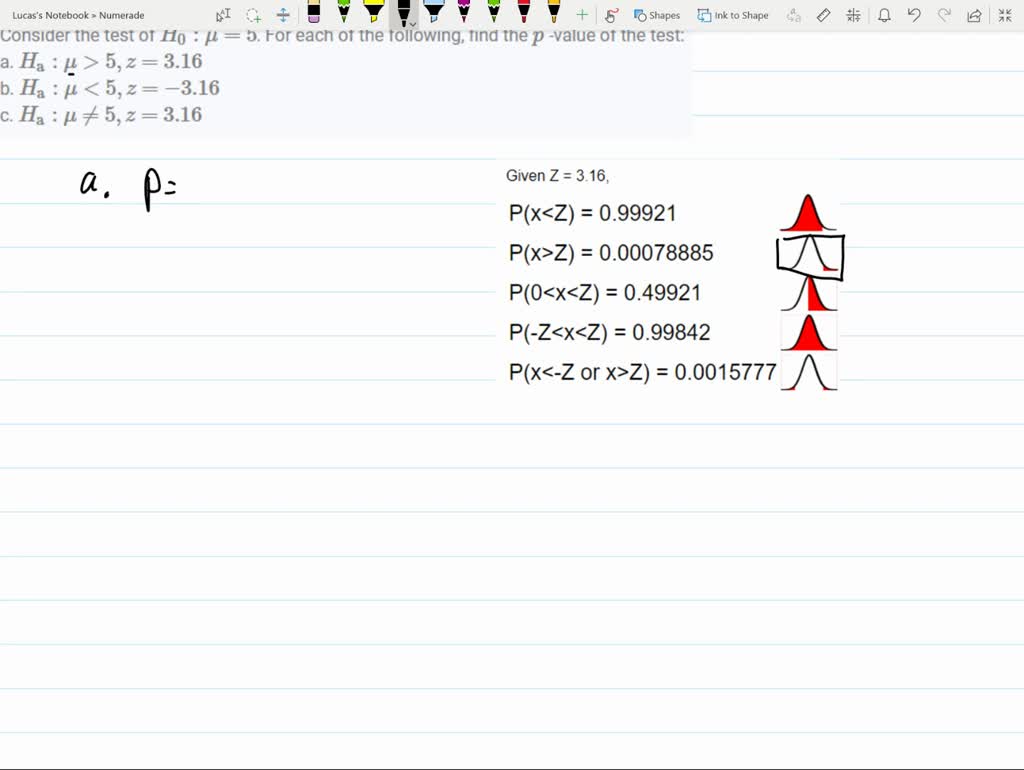
Task: Select the green pen beside the eraser
Action: tap(344, 12)
